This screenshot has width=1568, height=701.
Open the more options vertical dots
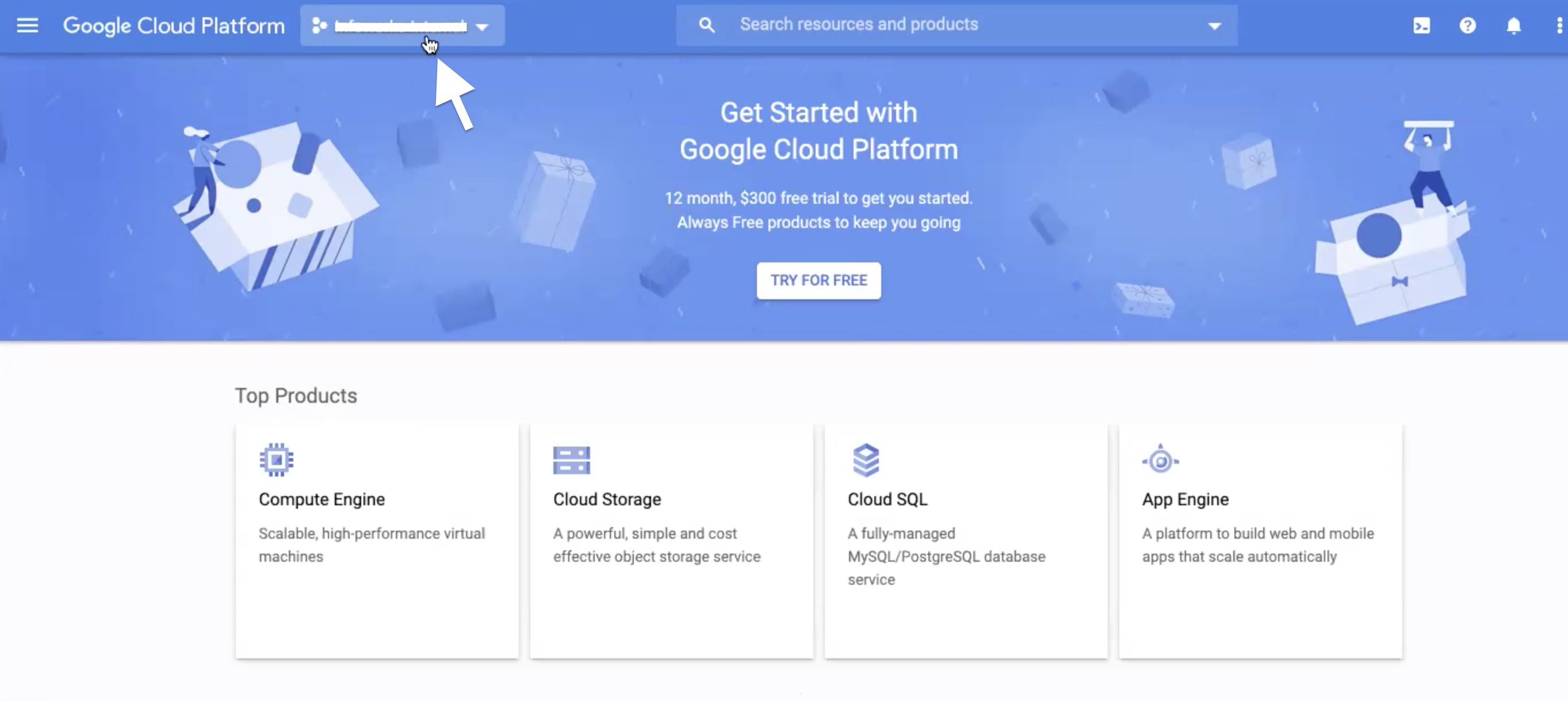coord(1559,25)
